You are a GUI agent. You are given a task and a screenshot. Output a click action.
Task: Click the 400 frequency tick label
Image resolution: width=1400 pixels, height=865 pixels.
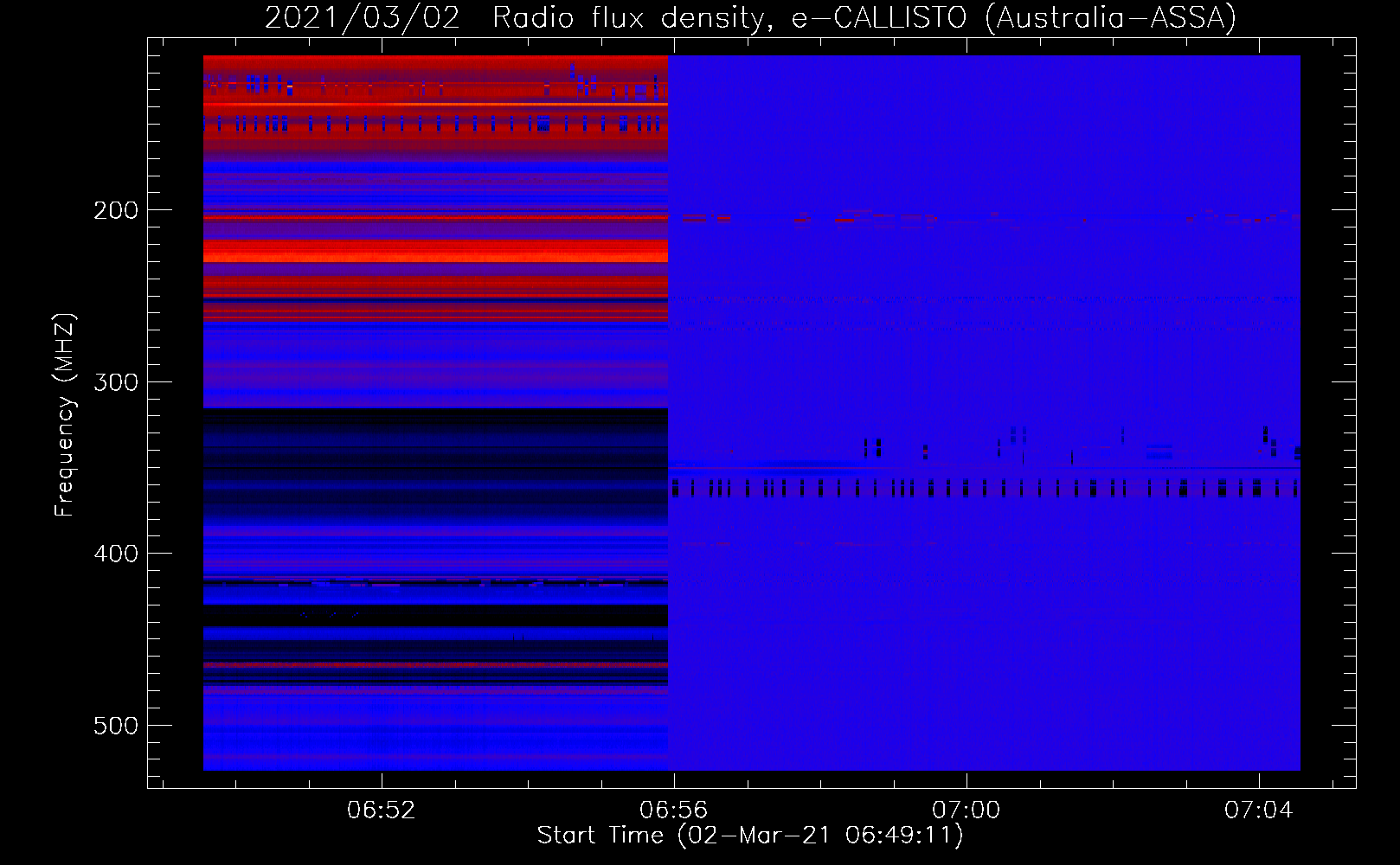(116, 554)
